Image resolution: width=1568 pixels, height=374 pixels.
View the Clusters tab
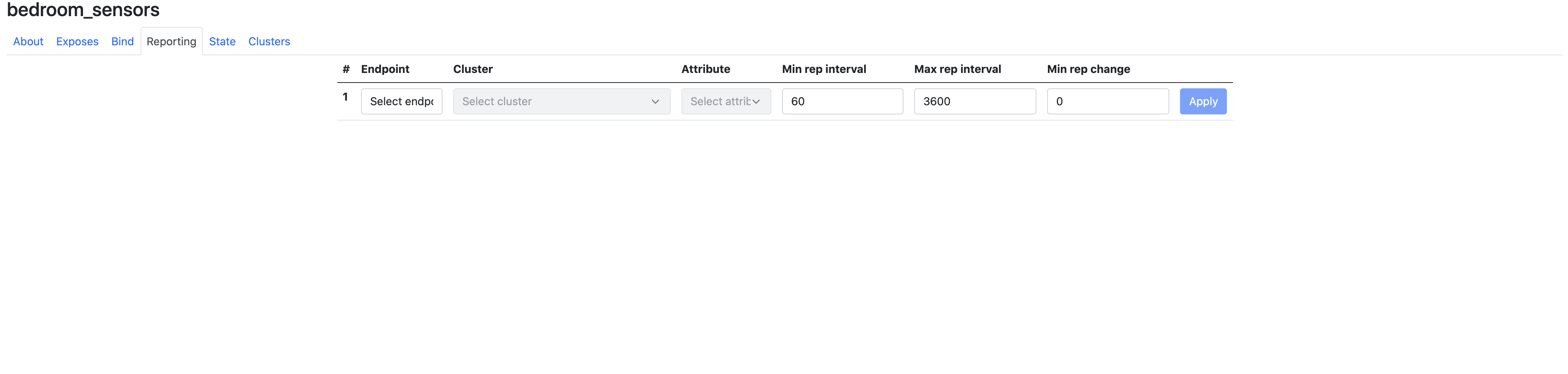click(269, 41)
